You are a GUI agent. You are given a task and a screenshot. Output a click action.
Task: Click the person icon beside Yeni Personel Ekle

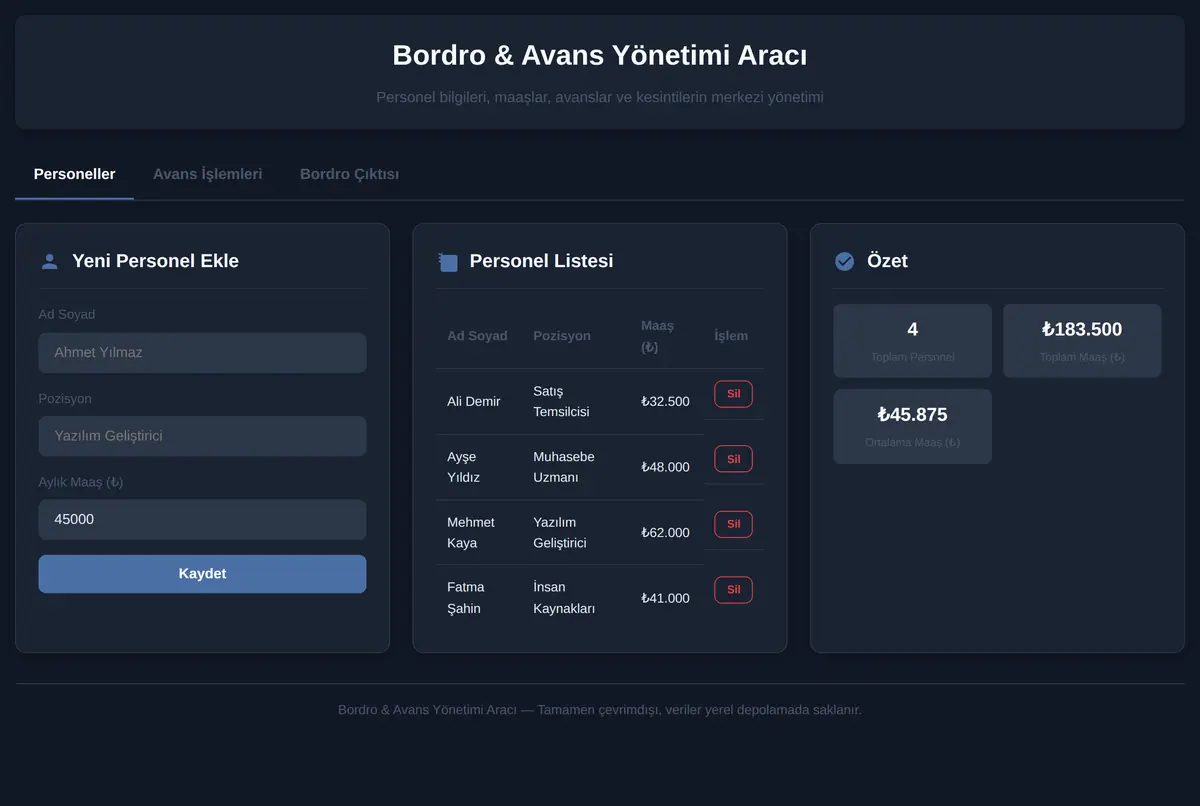pos(49,261)
